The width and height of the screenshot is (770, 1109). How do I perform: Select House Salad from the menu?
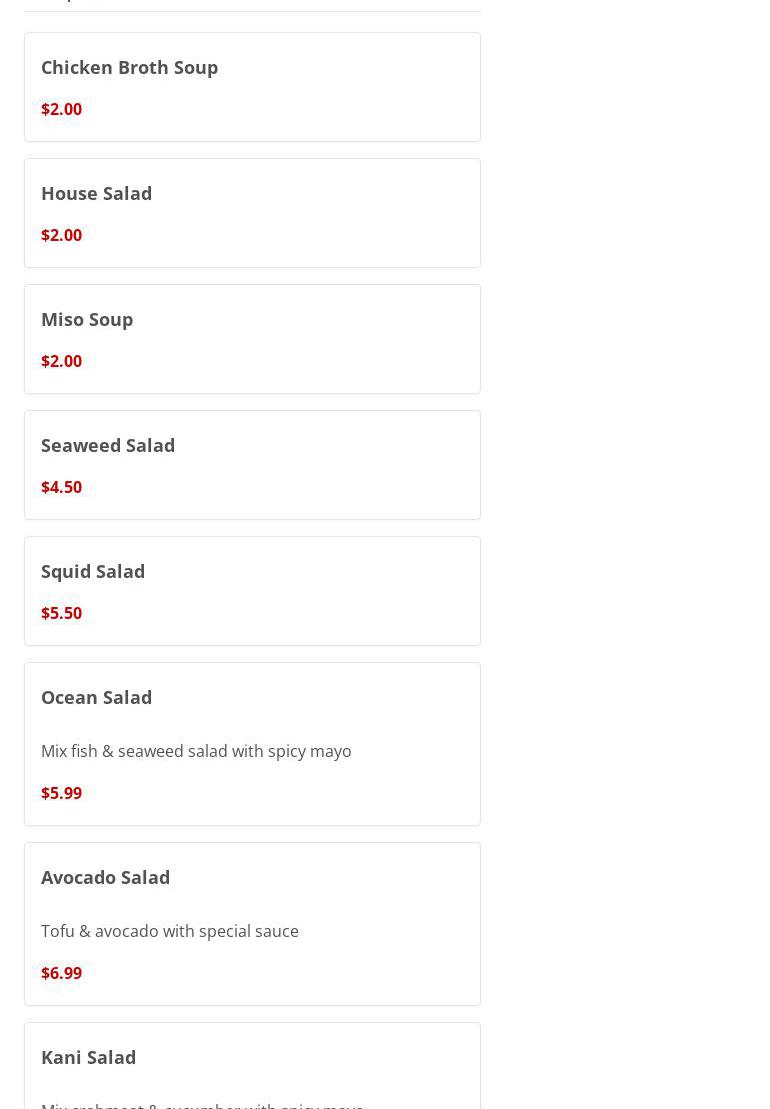click(x=96, y=193)
